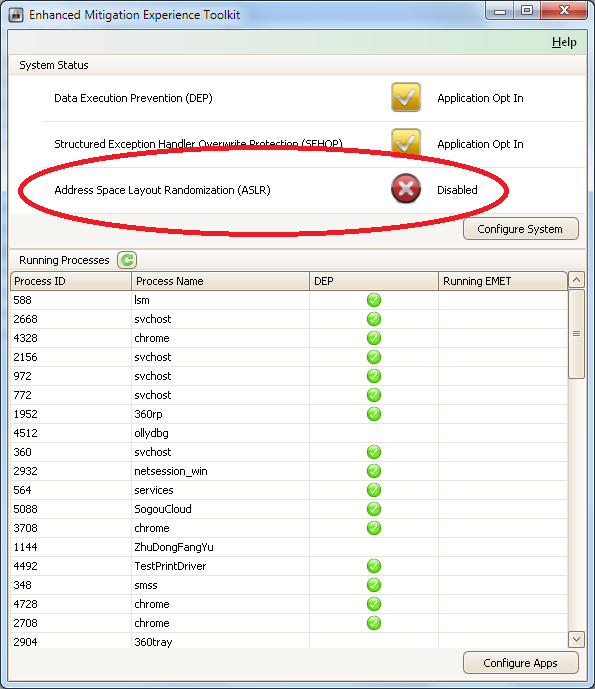Screen dimensions: 595x689
Task: Click DEP green check for process 3708
Action: click(x=374, y=528)
